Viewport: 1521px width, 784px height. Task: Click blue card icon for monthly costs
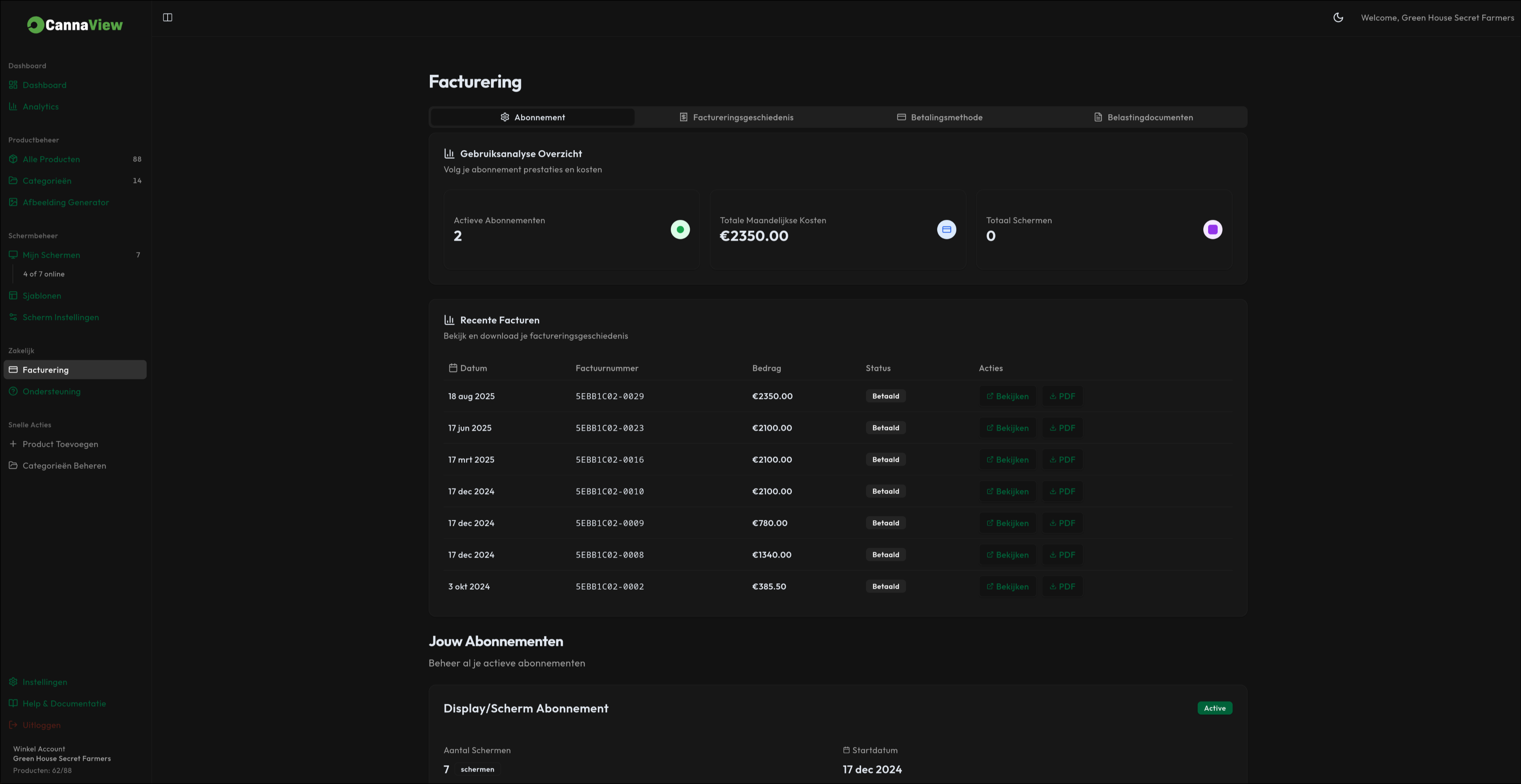click(x=946, y=230)
